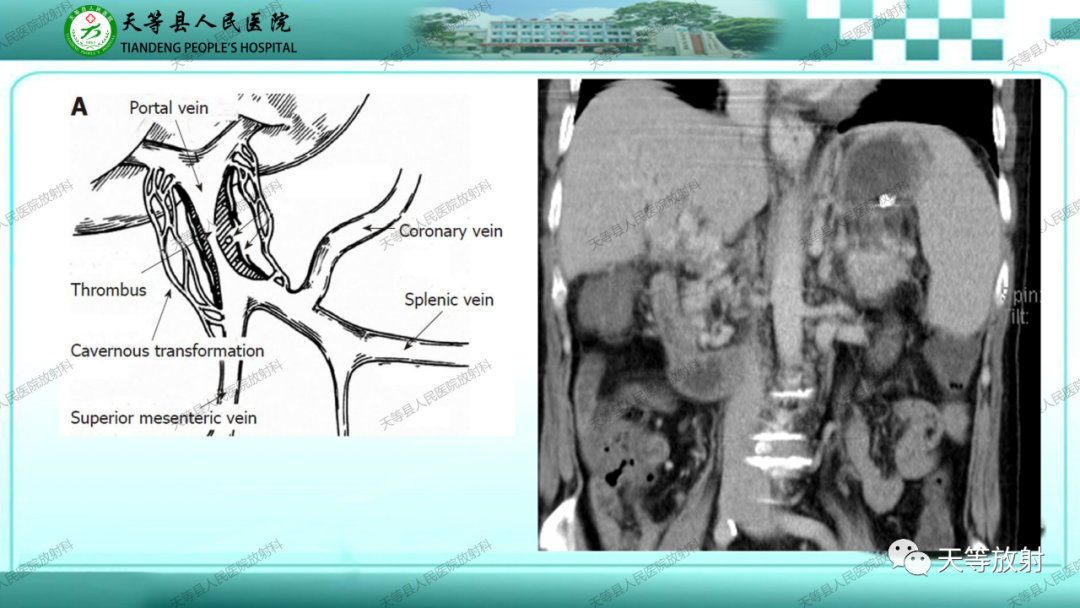Select the Cavernous transformation label
1080x608 pixels.
(x=167, y=350)
